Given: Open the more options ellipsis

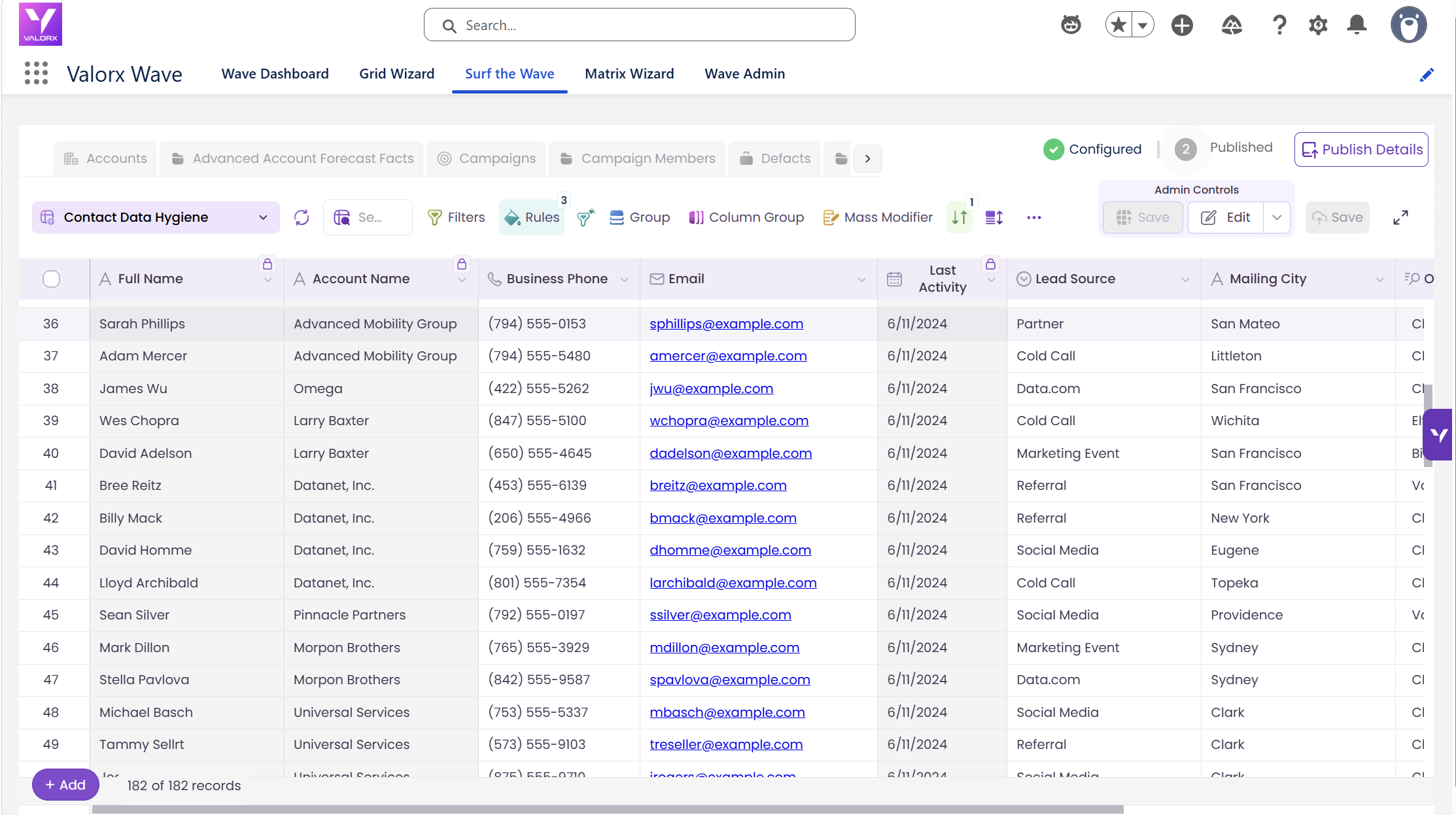Looking at the screenshot, I should [1034, 217].
